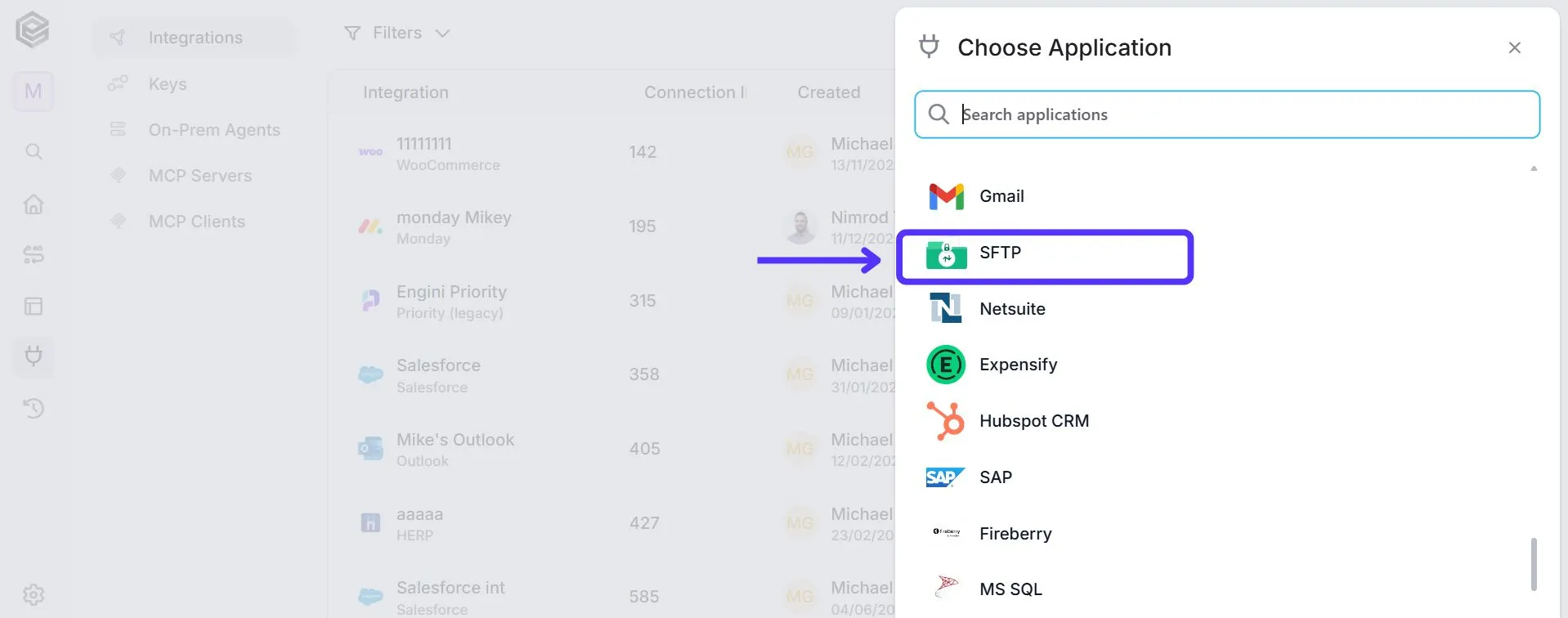Image resolution: width=1568 pixels, height=618 pixels.
Task: Click the Netsuite application name
Action: (x=1012, y=309)
